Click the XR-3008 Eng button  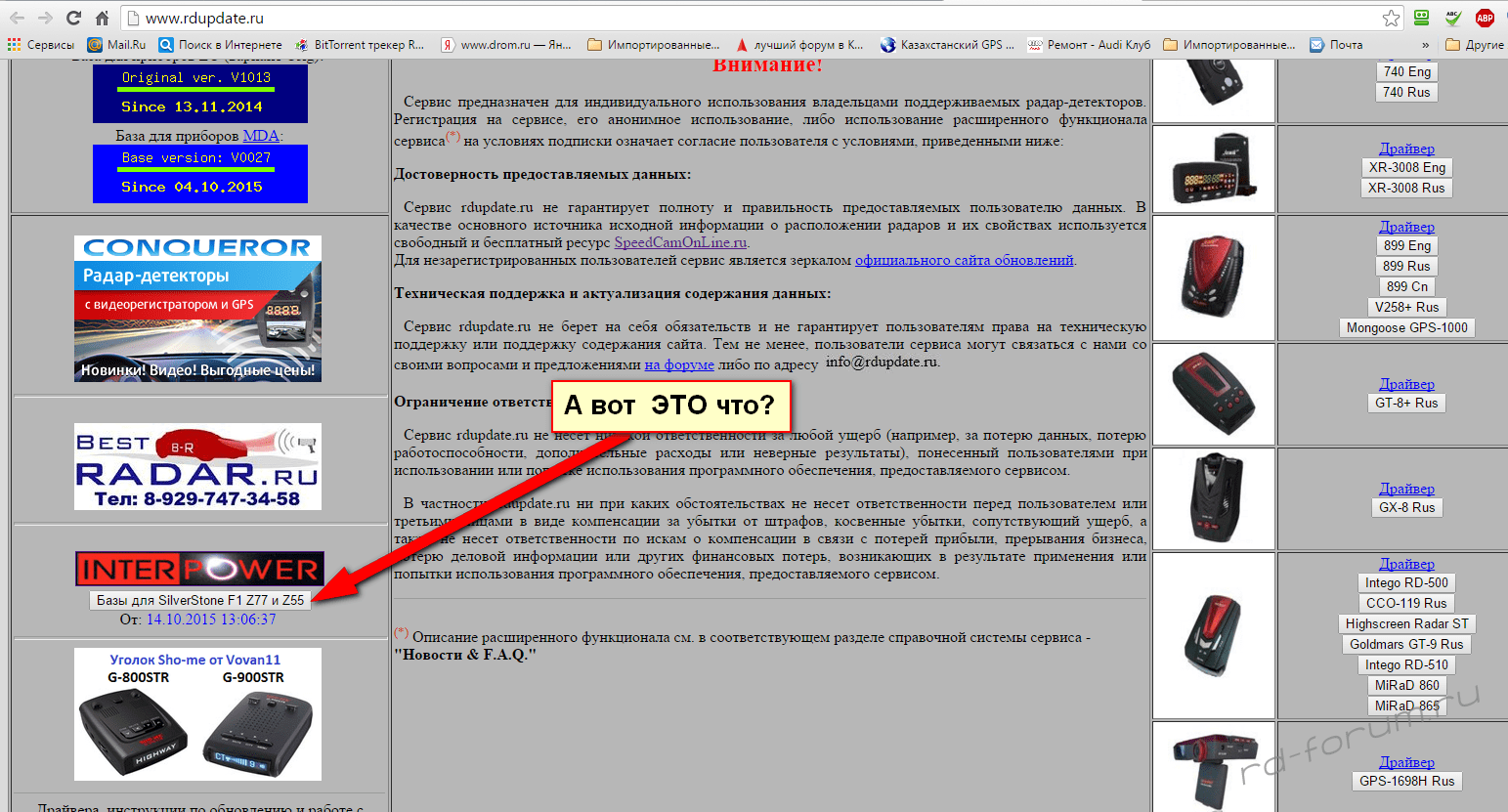[x=1406, y=167]
